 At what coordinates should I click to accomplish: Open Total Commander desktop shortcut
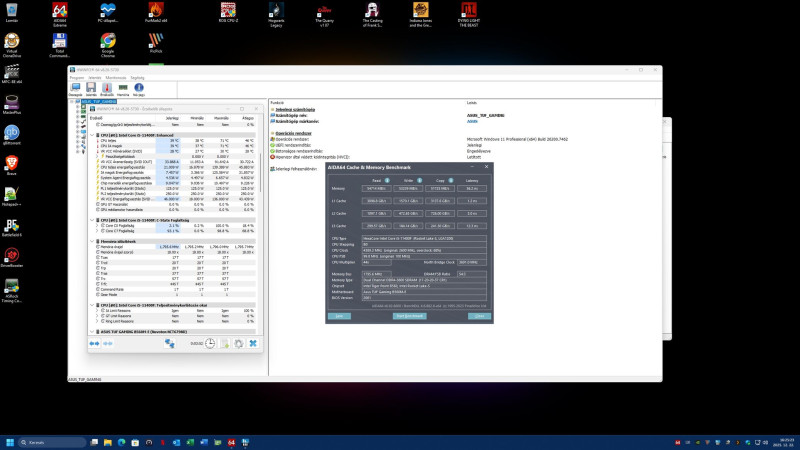[60, 45]
